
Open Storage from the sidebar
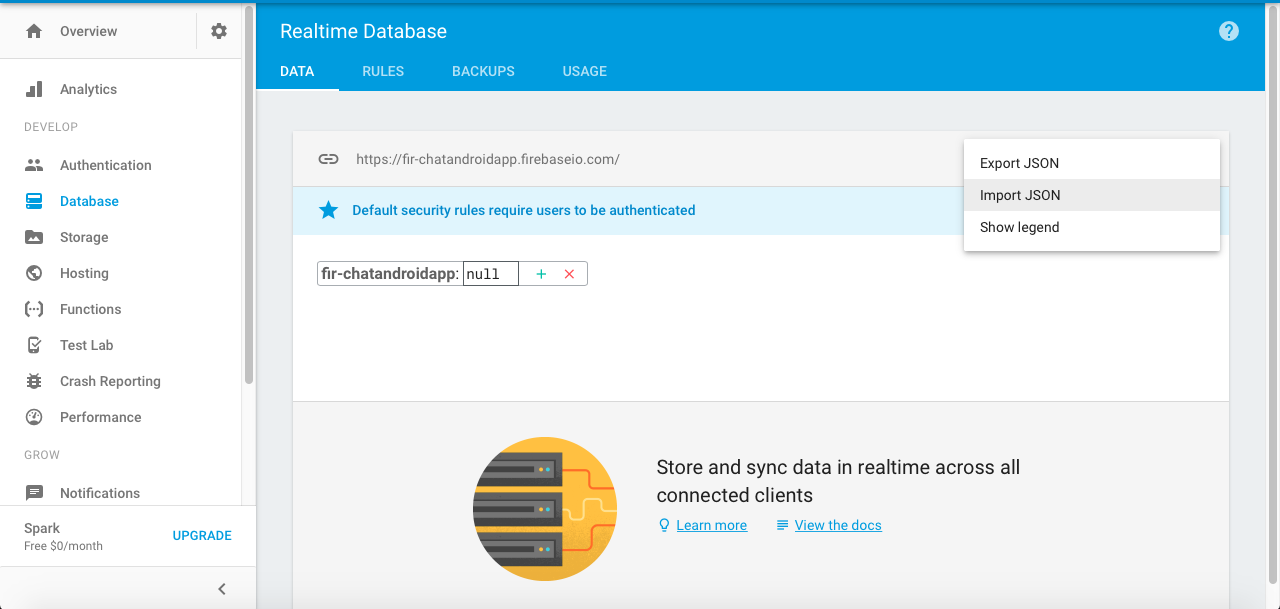click(84, 237)
